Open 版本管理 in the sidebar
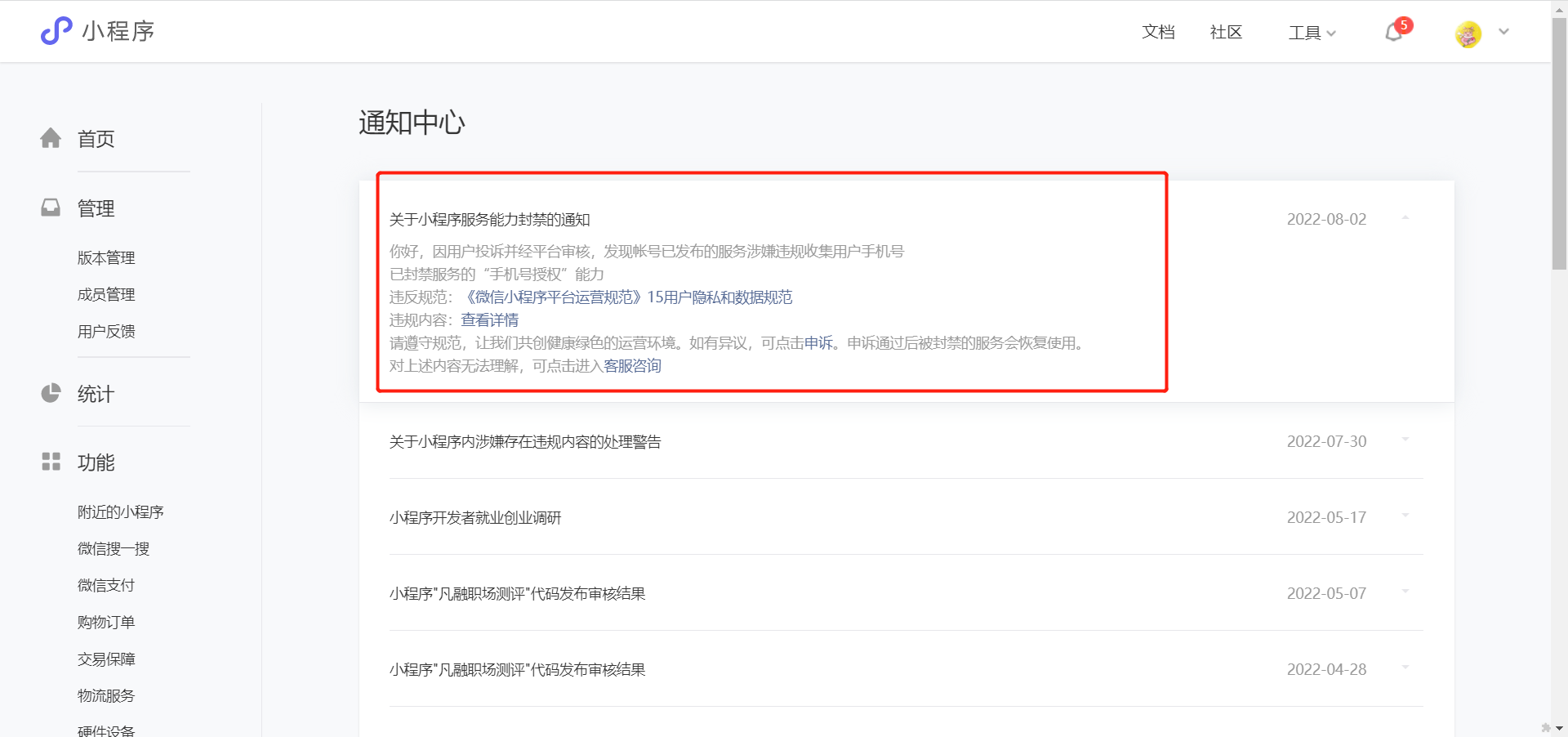The height and width of the screenshot is (737, 1568). click(x=106, y=257)
